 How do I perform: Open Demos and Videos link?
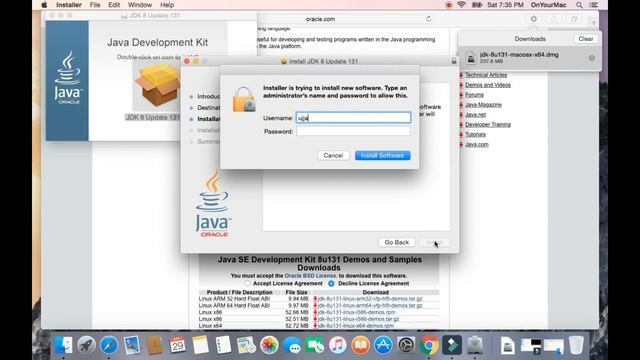[x=488, y=85]
